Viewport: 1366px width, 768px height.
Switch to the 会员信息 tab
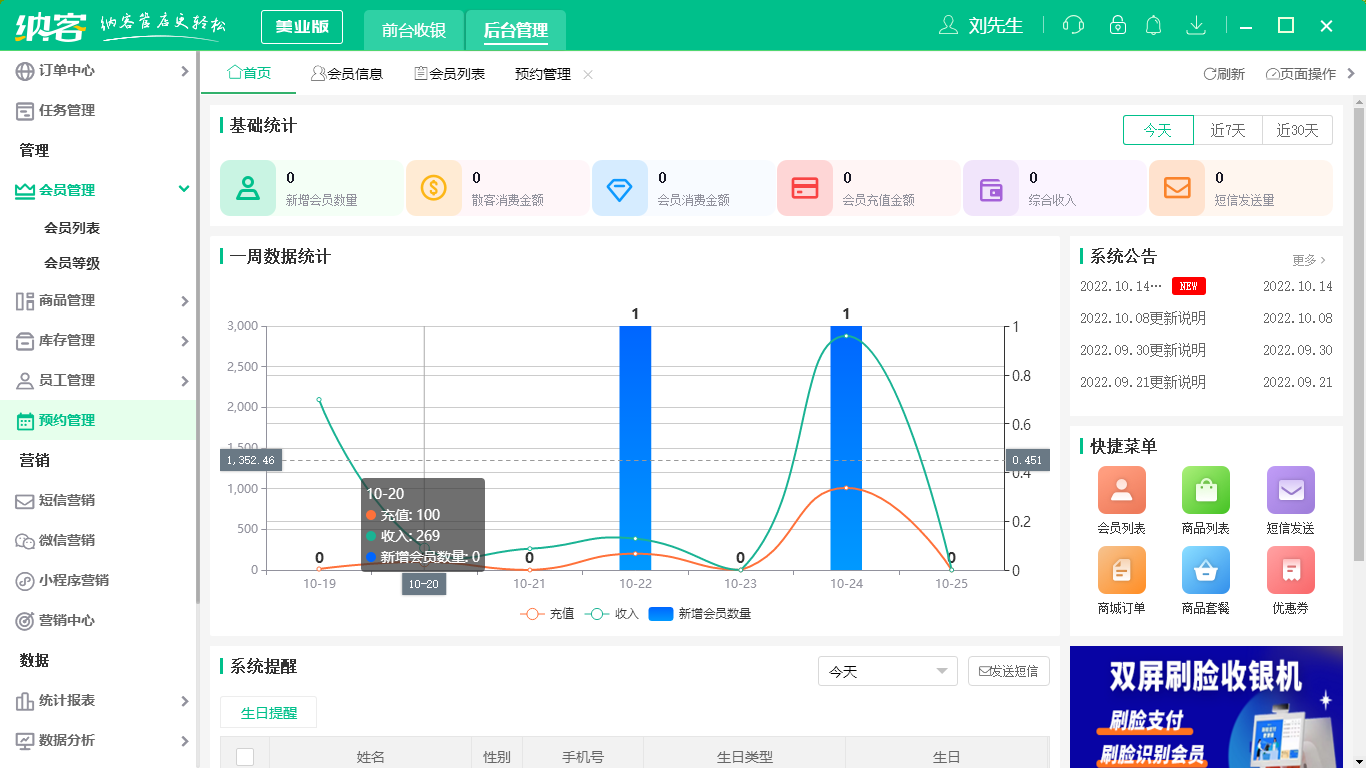347,74
